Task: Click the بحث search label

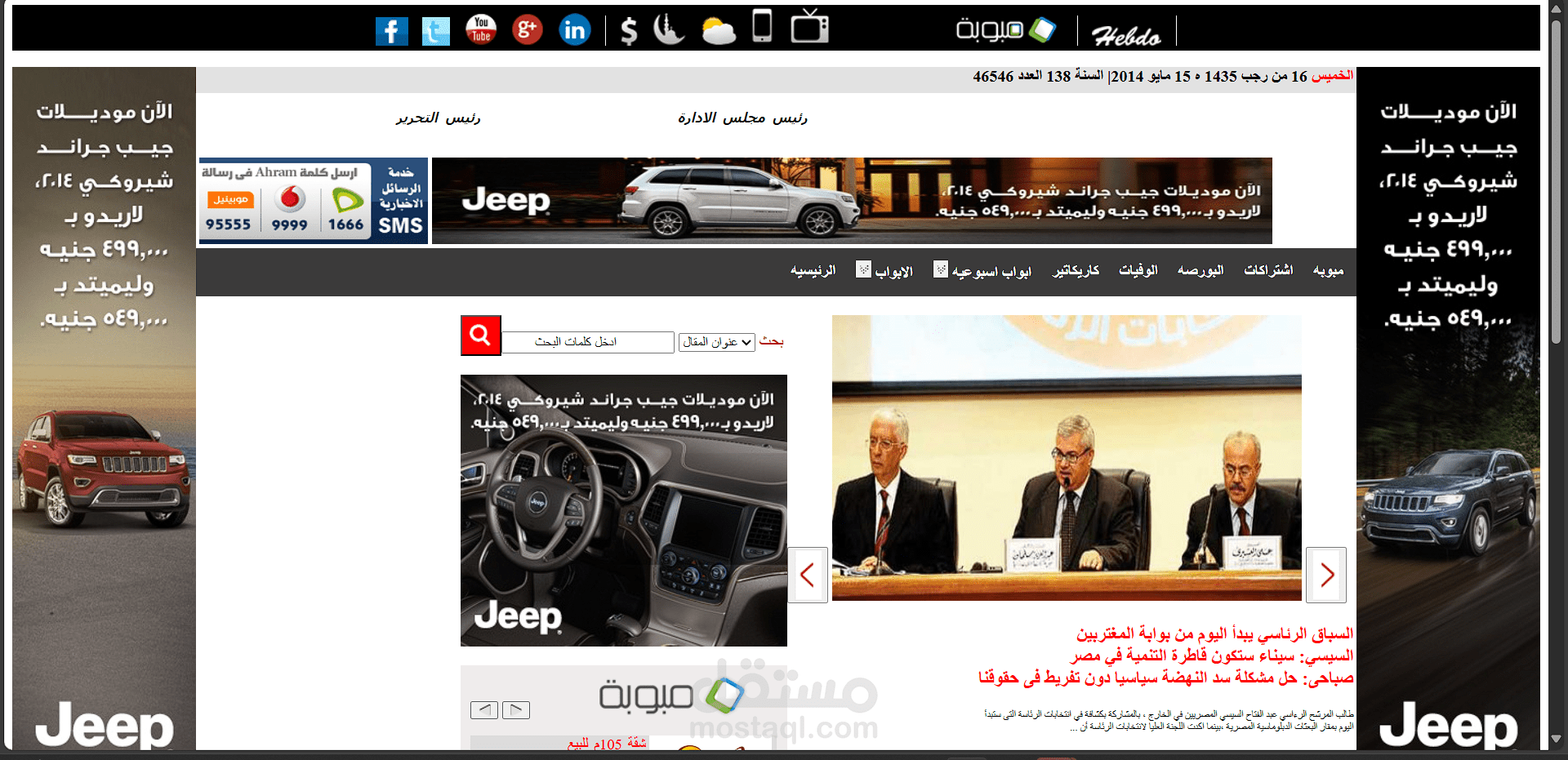Action: coord(771,341)
